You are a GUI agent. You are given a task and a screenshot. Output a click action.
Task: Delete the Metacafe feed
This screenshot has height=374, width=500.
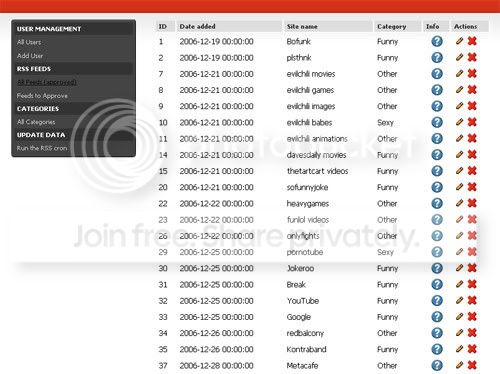click(472, 365)
